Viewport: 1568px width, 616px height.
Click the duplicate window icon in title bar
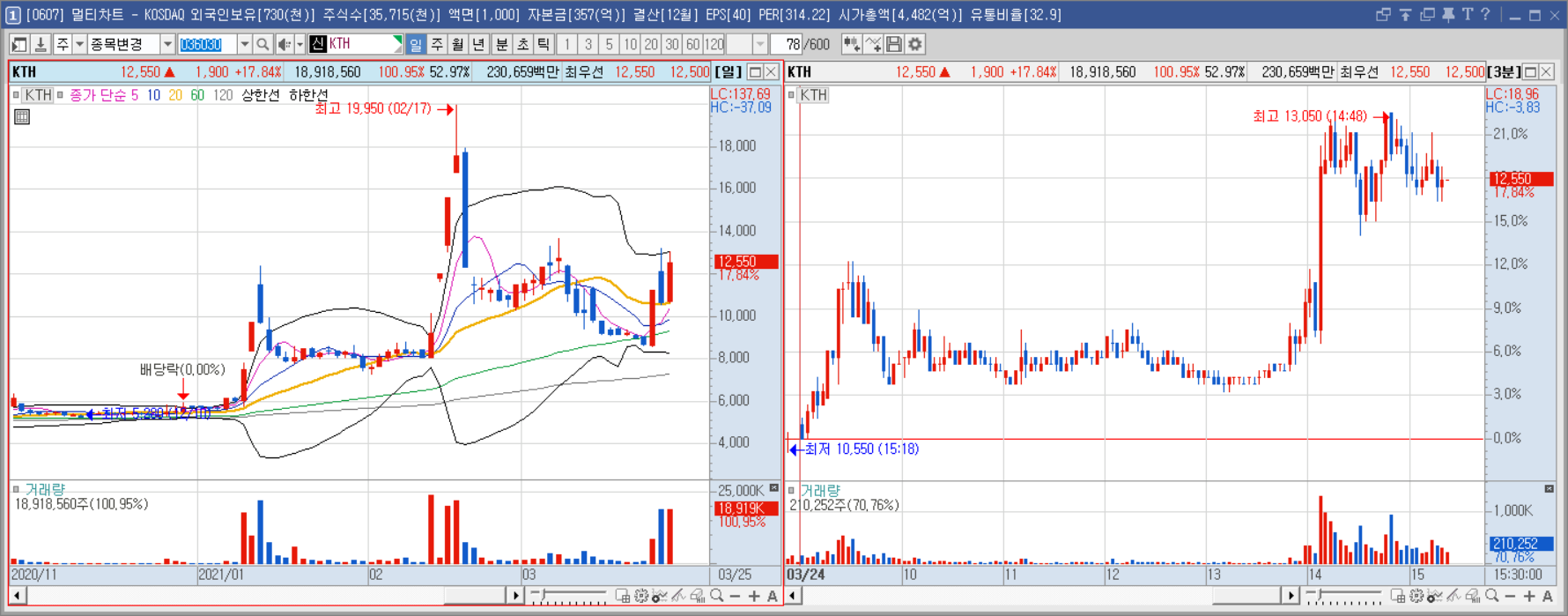1427,14
